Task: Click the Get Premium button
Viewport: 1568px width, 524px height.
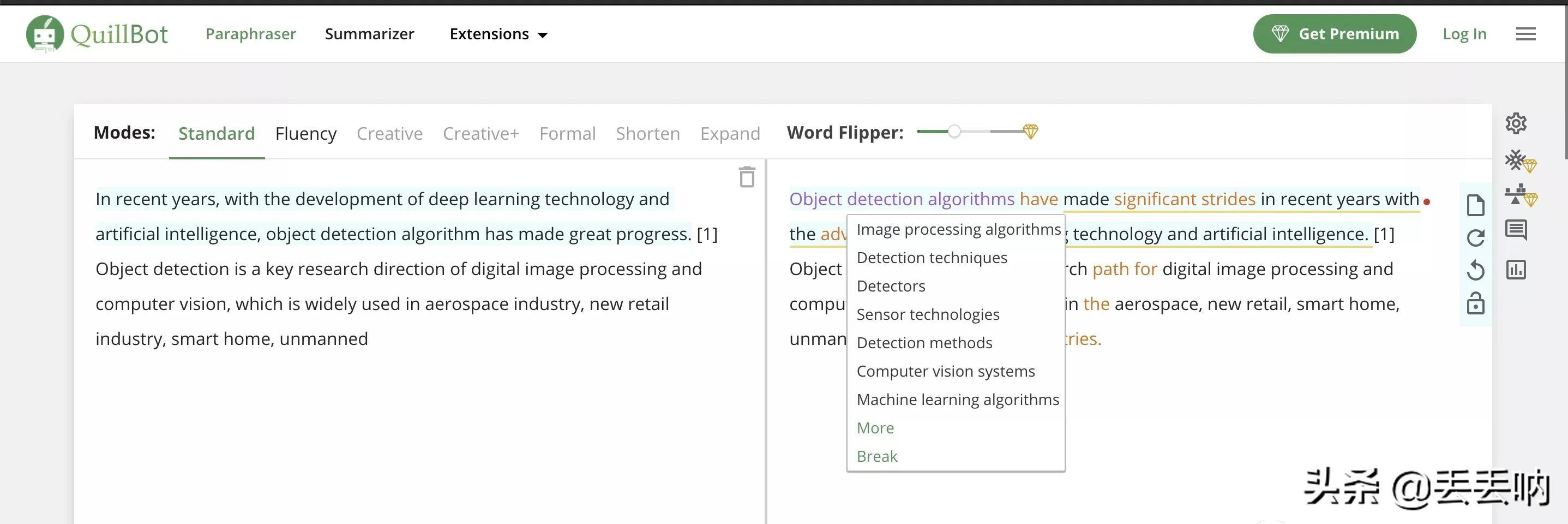Action: 1334,34
